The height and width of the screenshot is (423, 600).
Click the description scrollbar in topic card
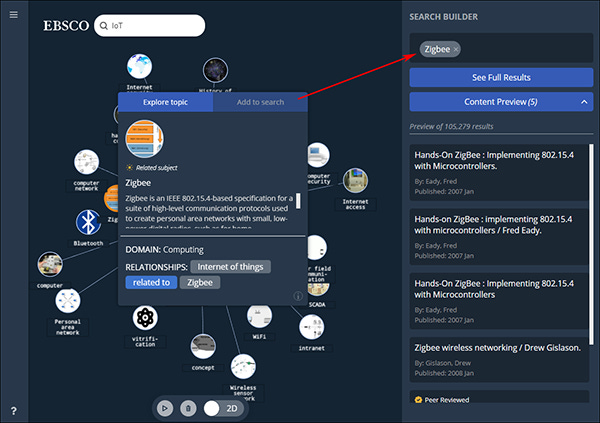coord(298,201)
